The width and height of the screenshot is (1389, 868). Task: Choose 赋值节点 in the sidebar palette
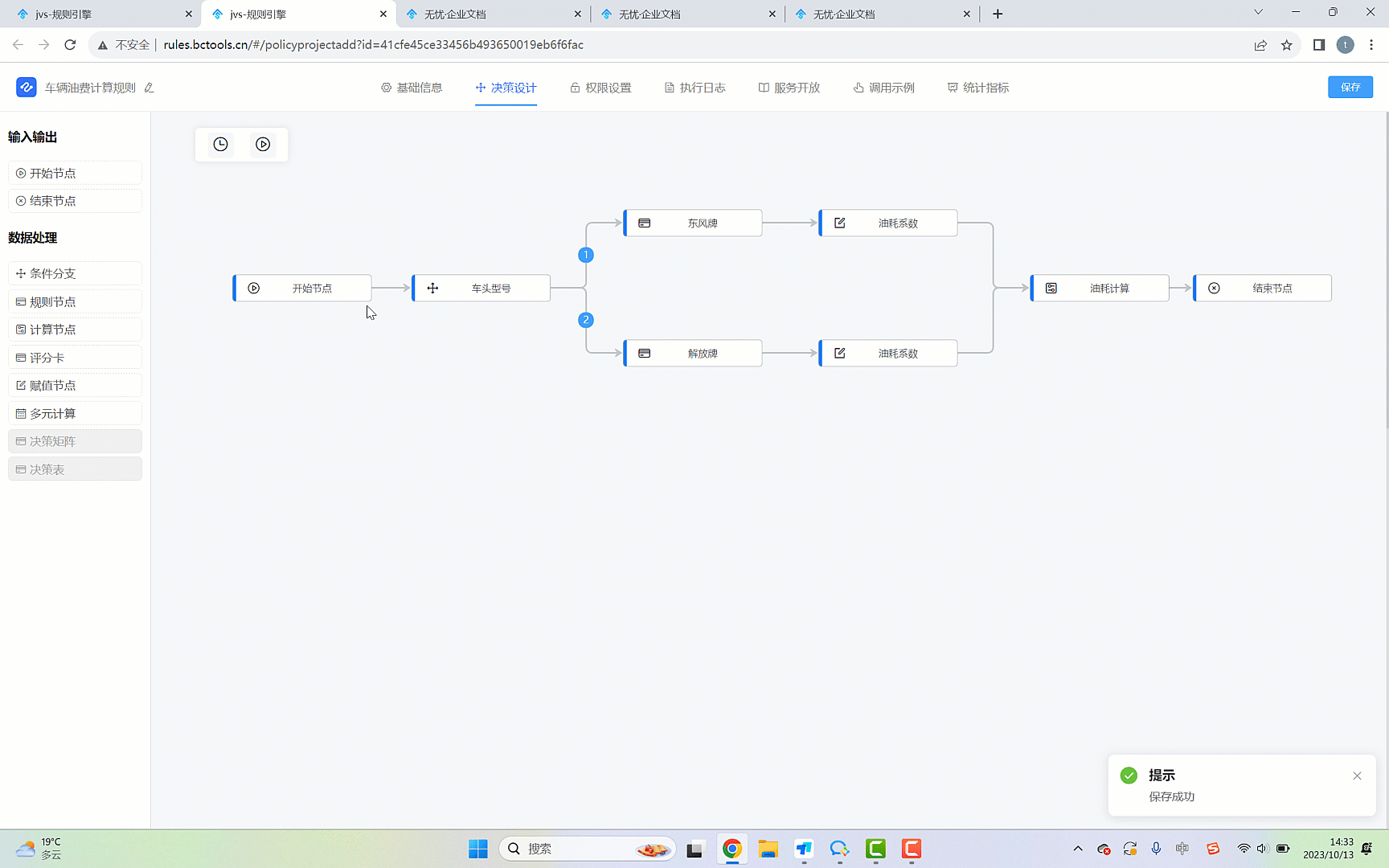tap(75, 385)
